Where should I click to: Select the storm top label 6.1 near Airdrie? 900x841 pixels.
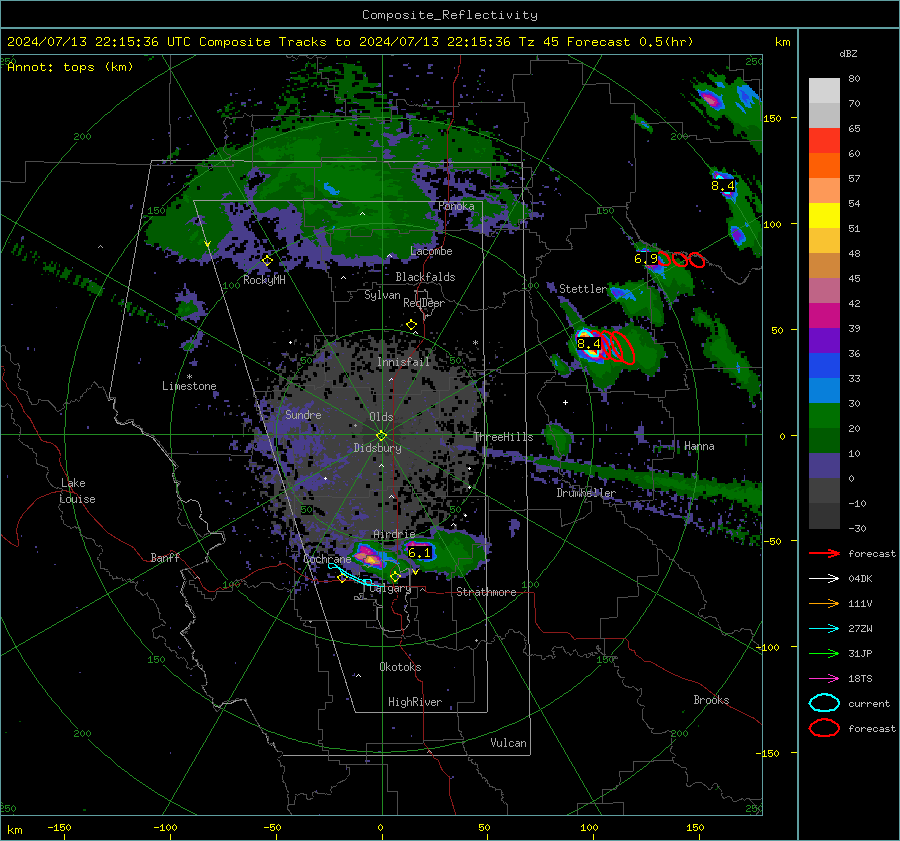coord(419,553)
